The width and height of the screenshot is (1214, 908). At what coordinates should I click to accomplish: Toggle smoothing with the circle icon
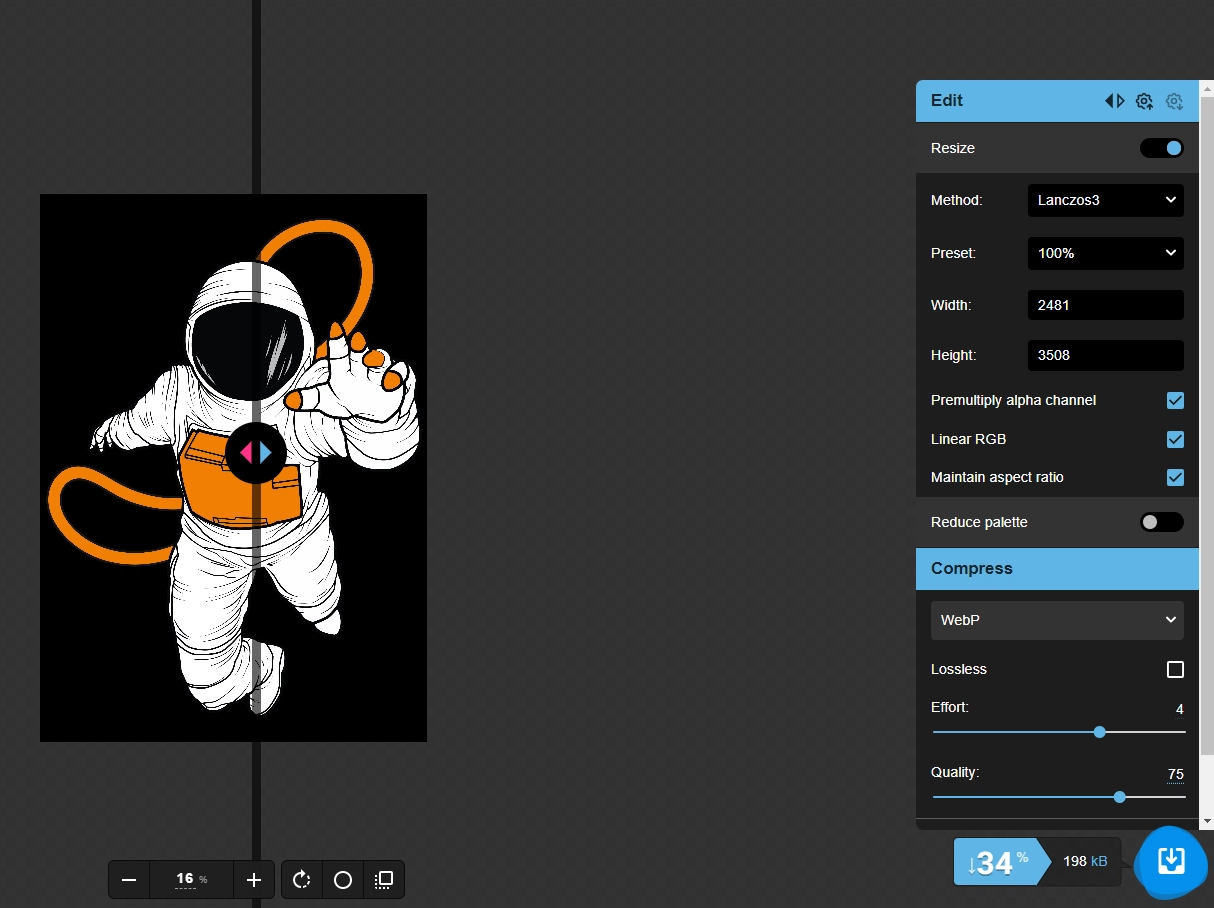[x=343, y=880]
